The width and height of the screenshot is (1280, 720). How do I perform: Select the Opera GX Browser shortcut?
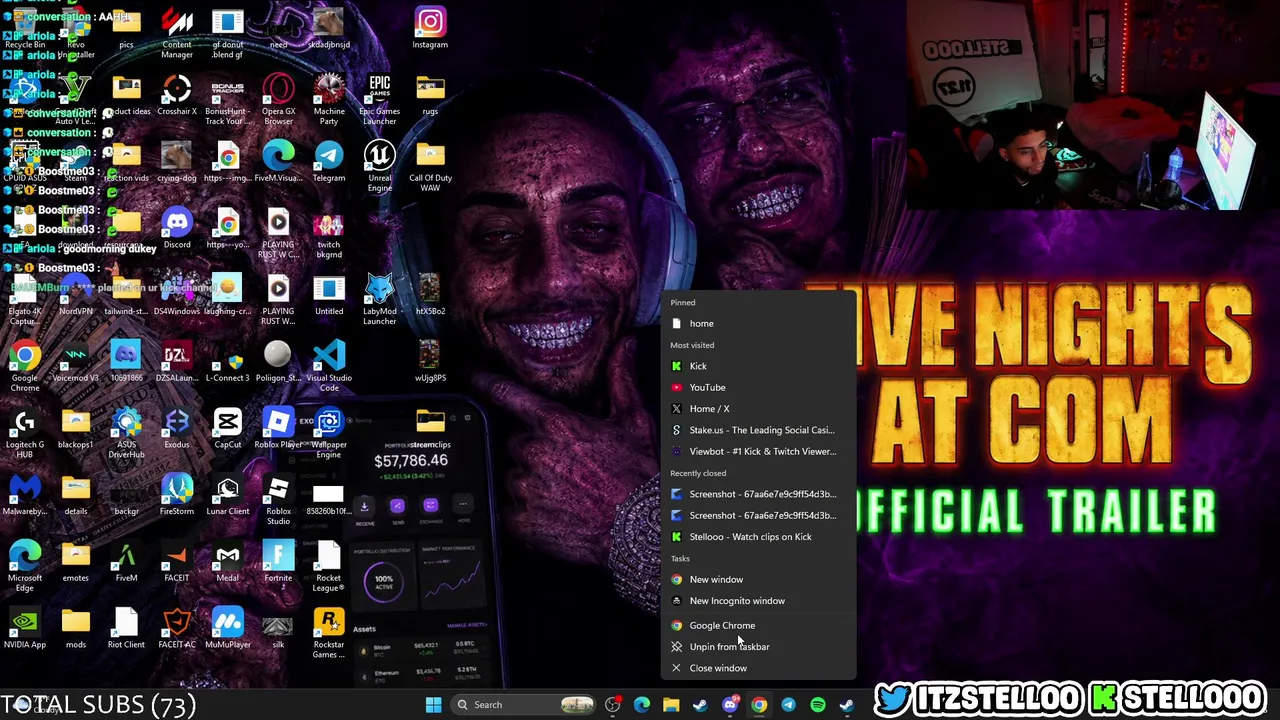coord(278,100)
